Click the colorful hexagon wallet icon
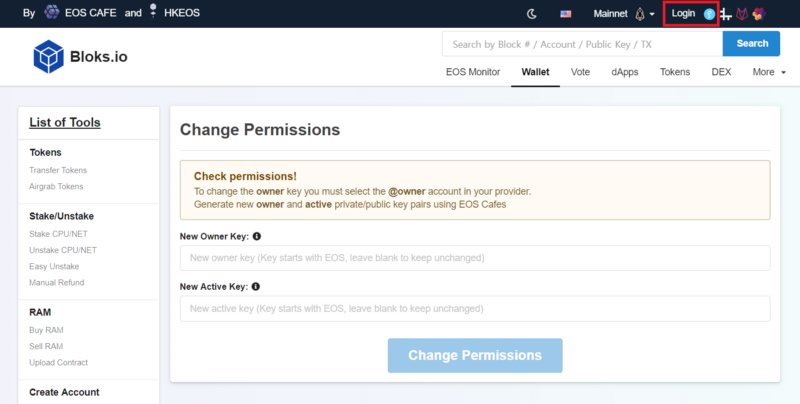The width and height of the screenshot is (800, 404). (759, 14)
